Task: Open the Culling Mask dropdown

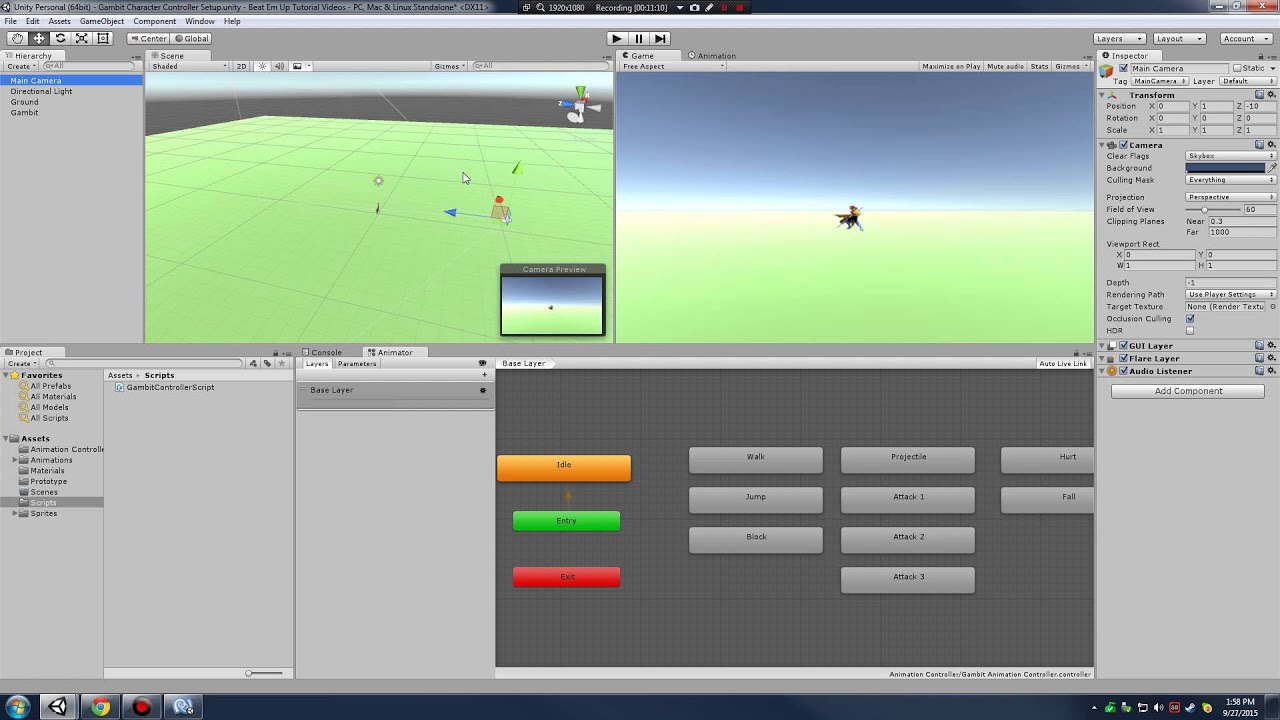Action: (1231, 180)
